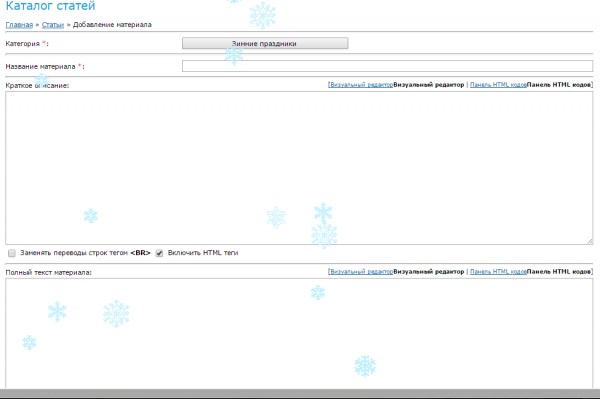Uncheck the Включить HTML теги checkbox
Viewport: 600px width, 399px height.
pyautogui.click(x=159, y=253)
